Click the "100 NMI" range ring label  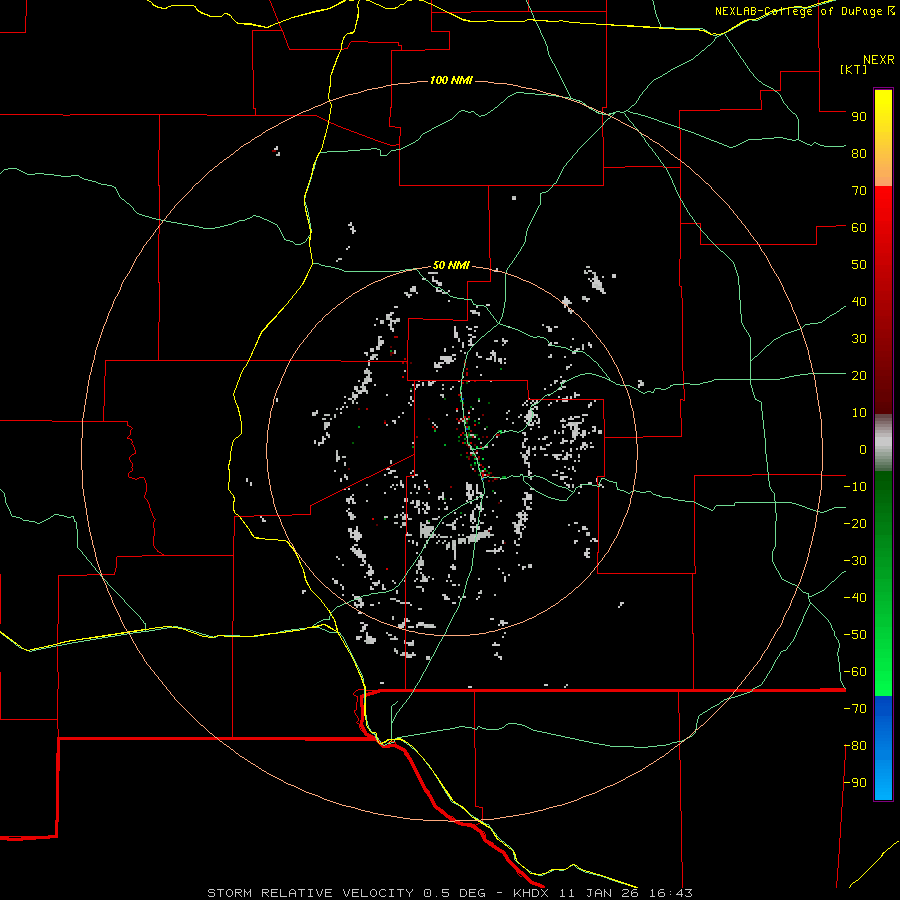pos(451,80)
